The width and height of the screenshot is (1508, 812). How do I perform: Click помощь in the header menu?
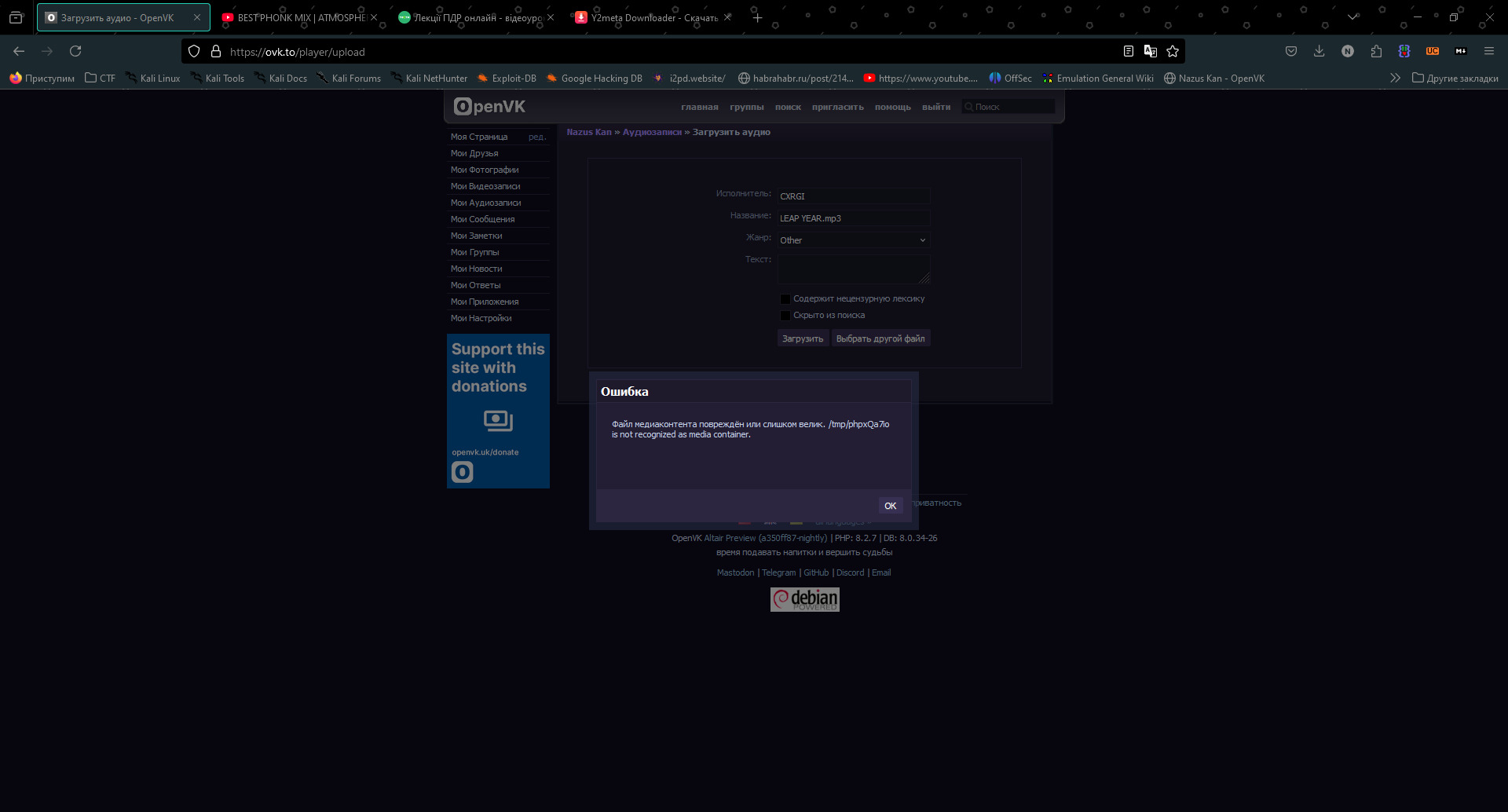click(893, 107)
